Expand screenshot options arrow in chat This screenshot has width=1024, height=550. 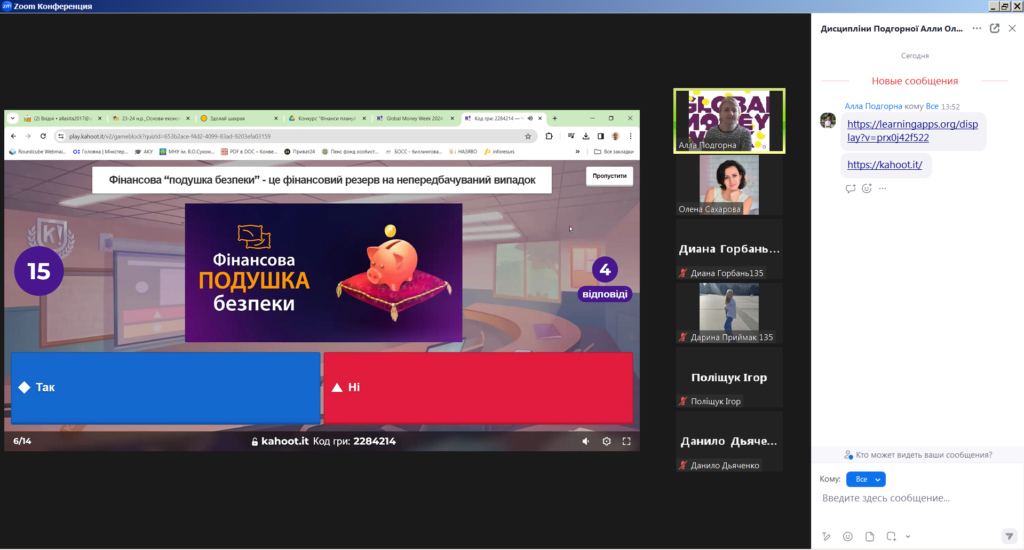908,536
